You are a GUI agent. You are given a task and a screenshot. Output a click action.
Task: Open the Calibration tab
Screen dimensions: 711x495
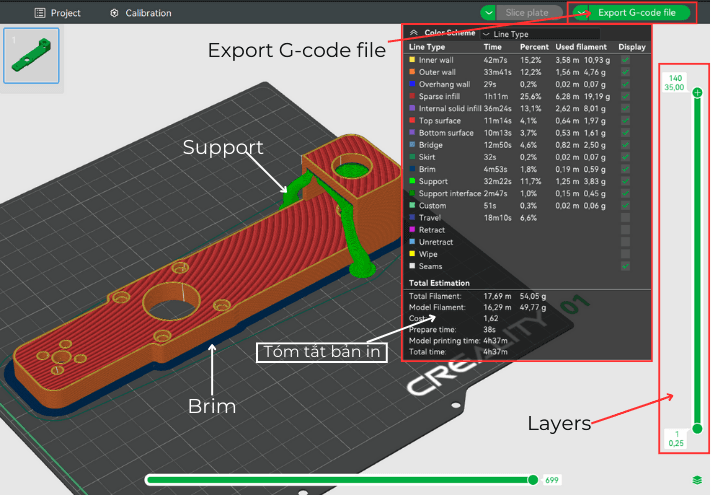pyautogui.click(x=141, y=13)
